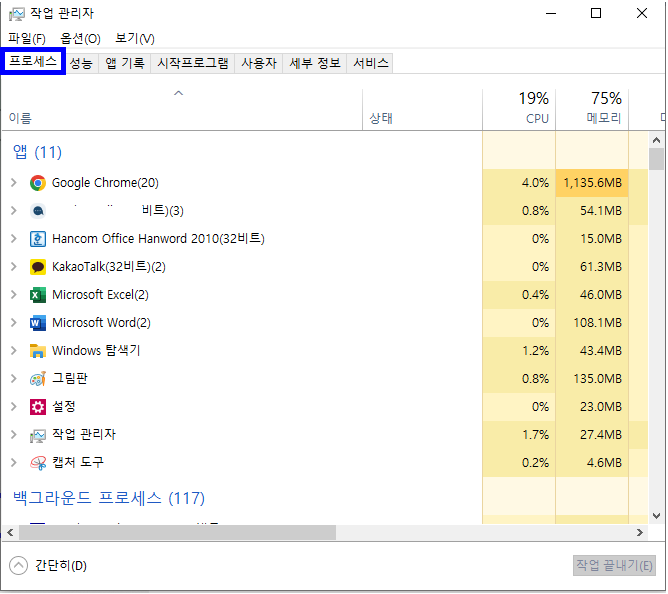Switch to the 앱 기록 tab
Viewport: 668px width, 594px height.
[x=125, y=63]
